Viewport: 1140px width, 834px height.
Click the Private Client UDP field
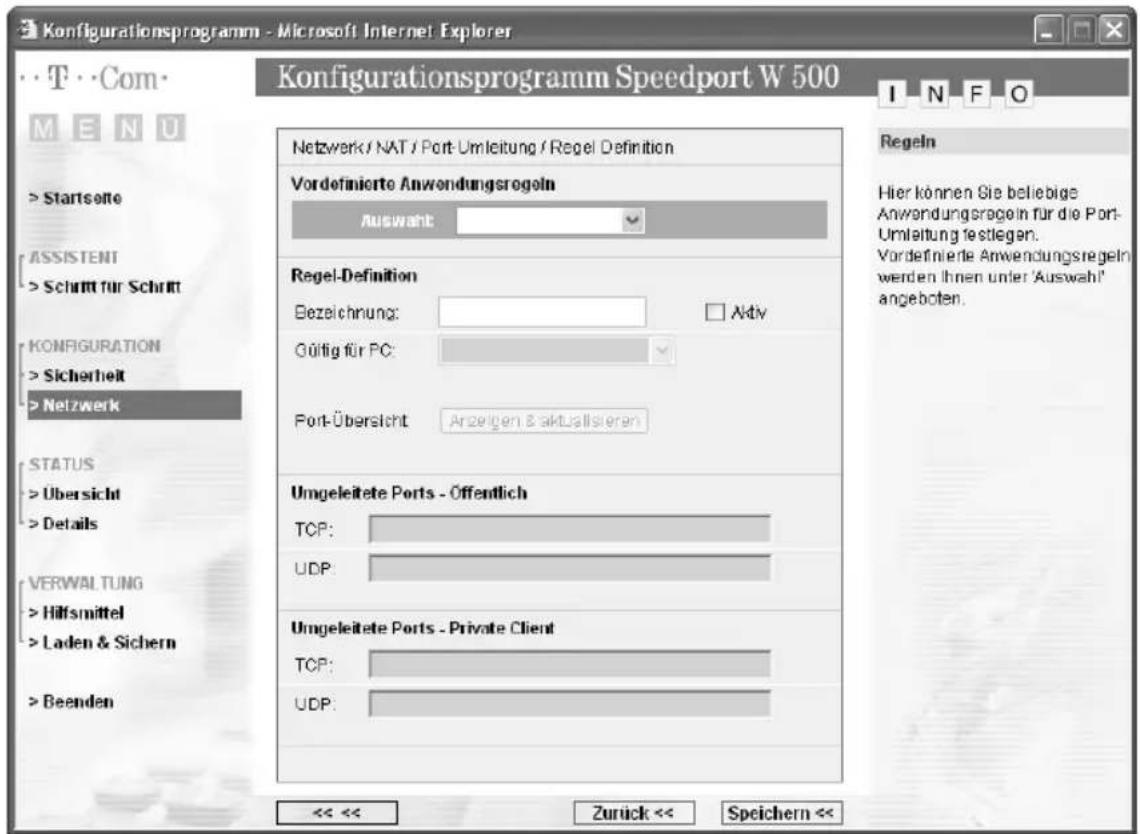[x=569, y=703]
